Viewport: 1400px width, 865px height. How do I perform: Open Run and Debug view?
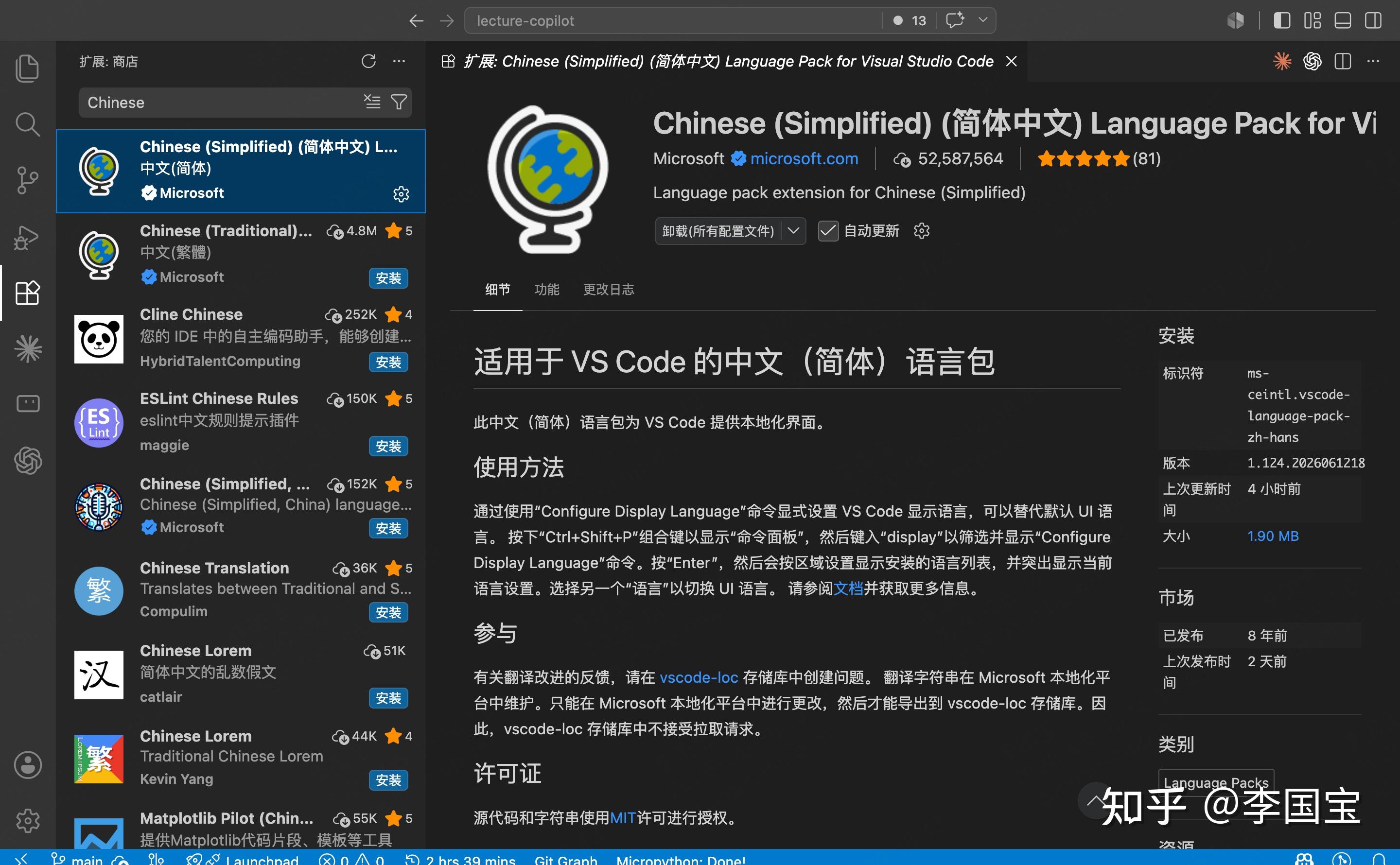[x=27, y=237]
